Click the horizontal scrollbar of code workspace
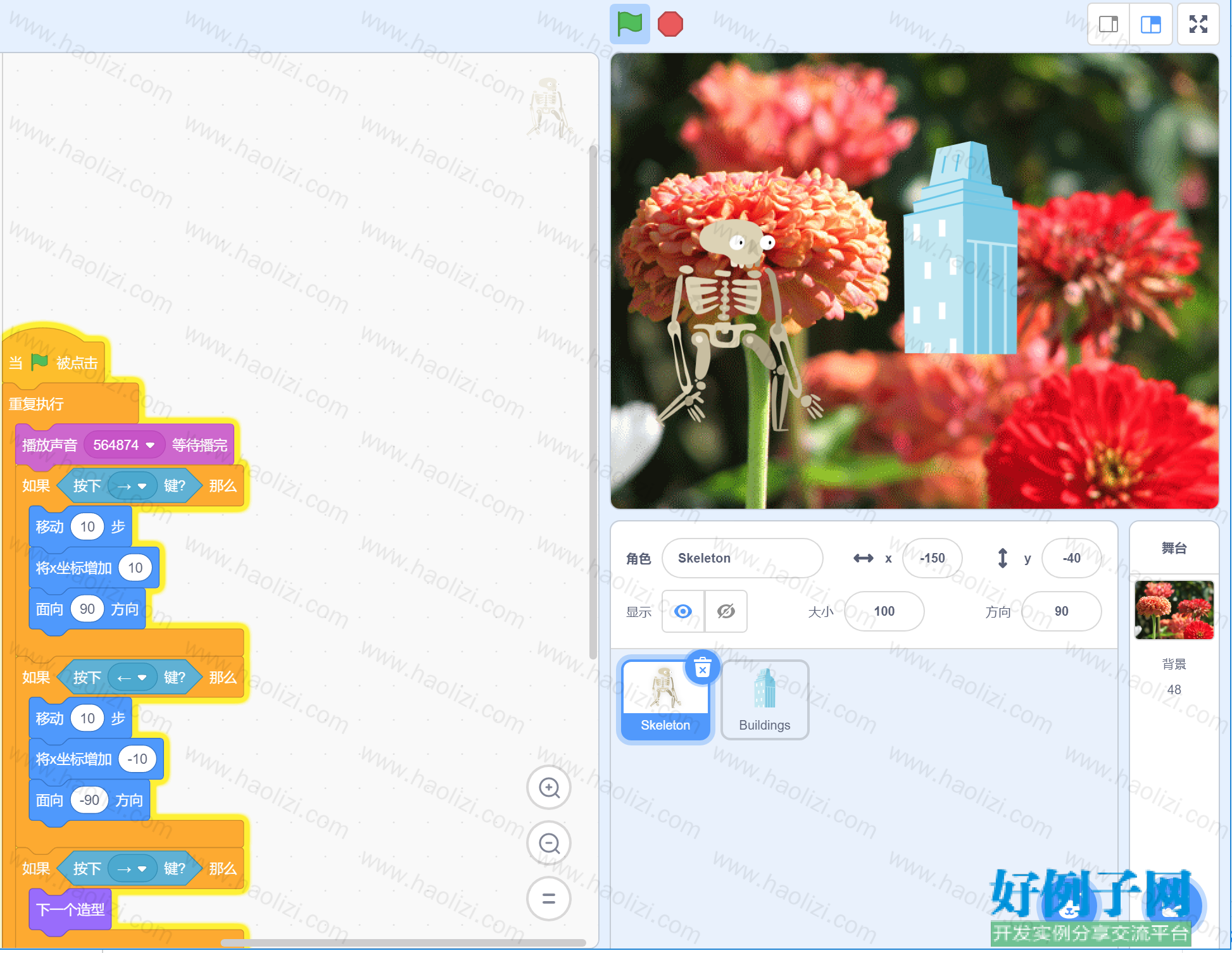 pyautogui.click(x=403, y=942)
